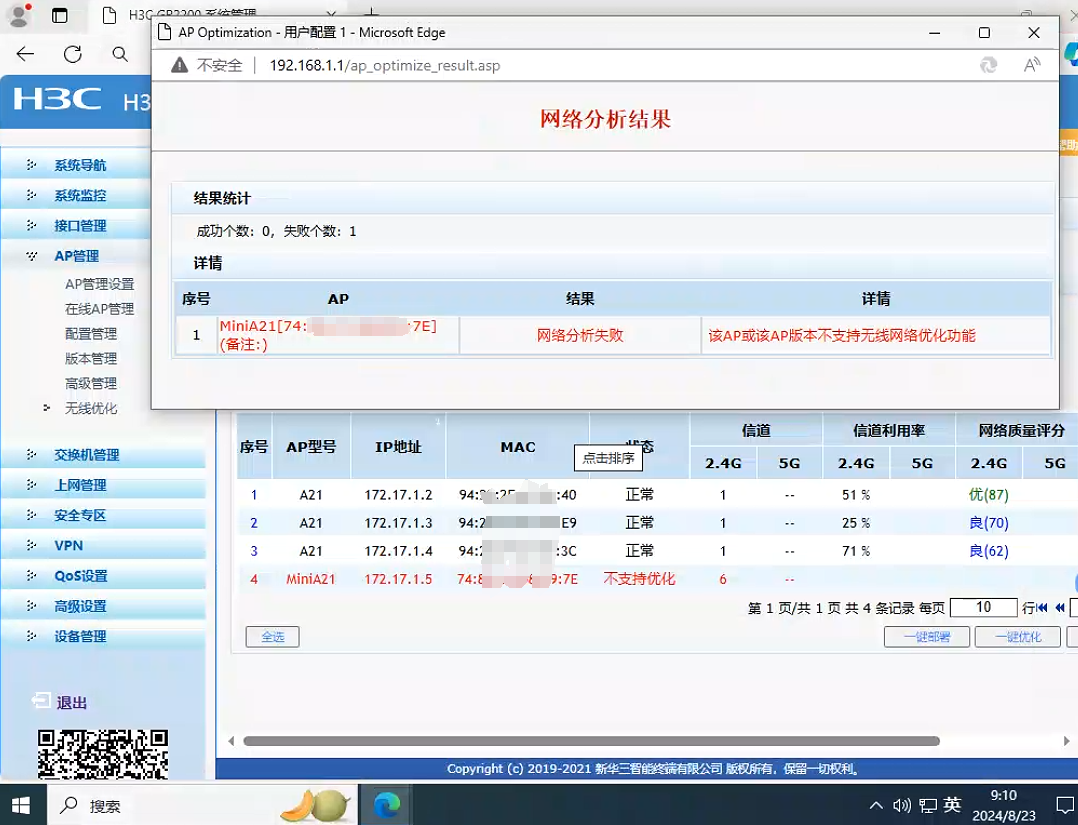Click the network tray icon
This screenshot has height=825, width=1078.
pyautogui.click(x=928, y=806)
